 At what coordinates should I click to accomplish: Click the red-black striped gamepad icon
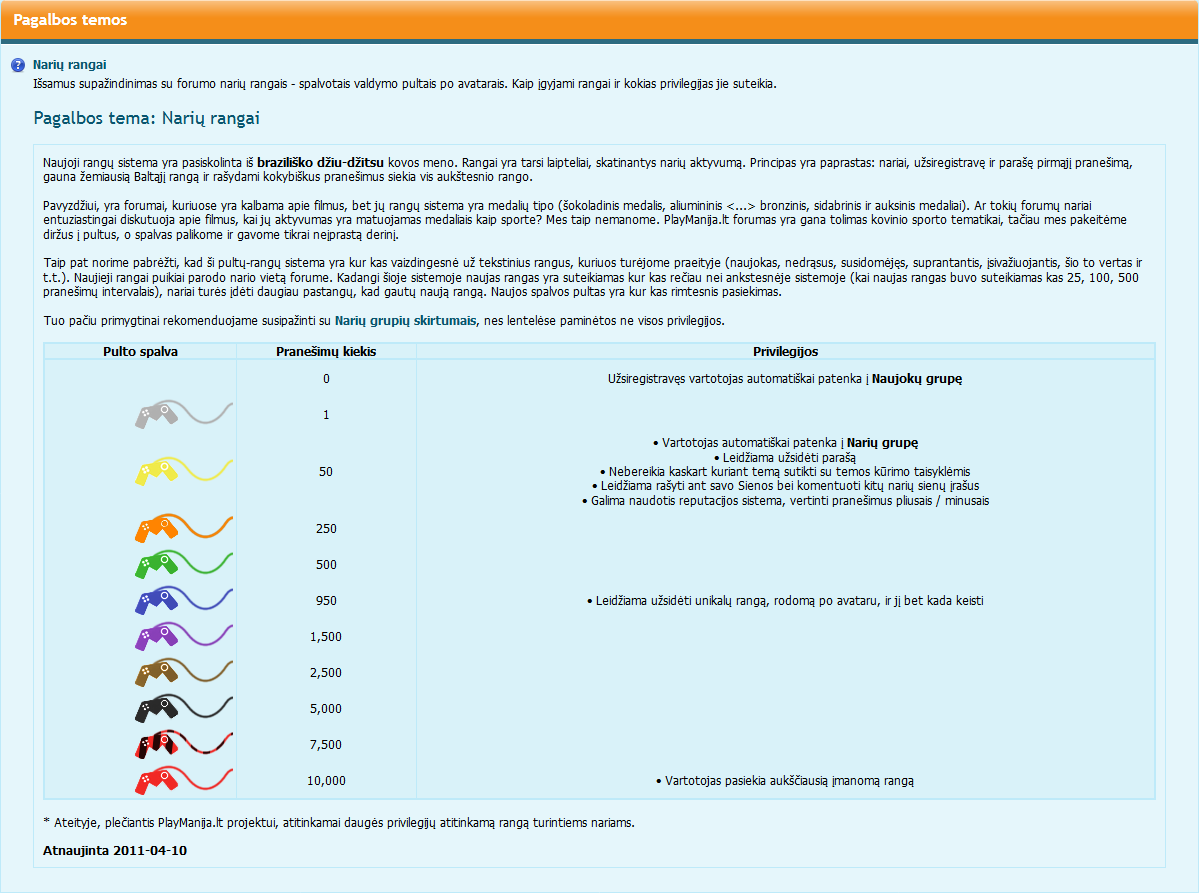[184, 744]
